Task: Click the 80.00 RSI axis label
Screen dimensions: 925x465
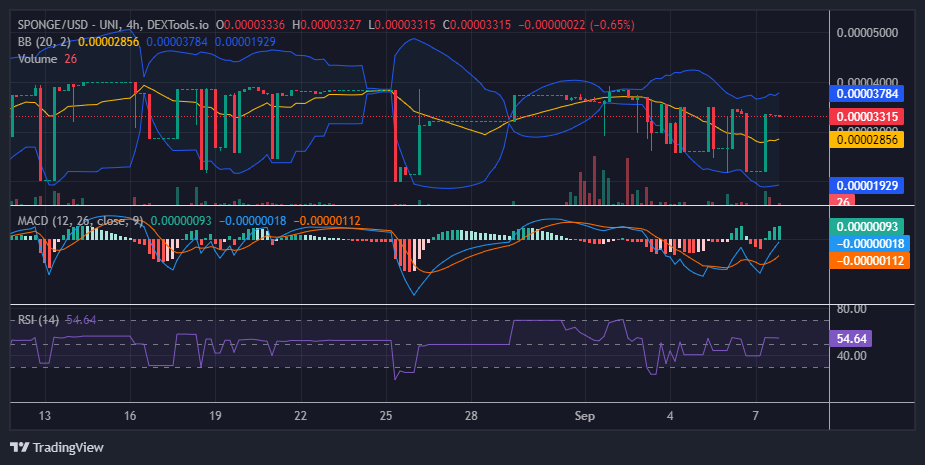Action: click(852, 309)
